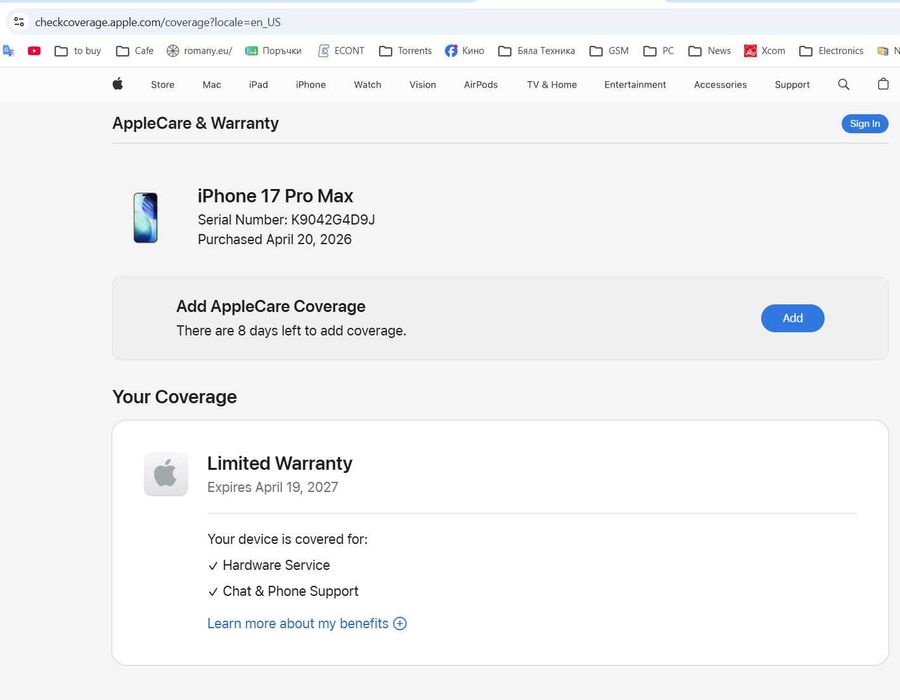Open the Mac menu
This screenshot has height=700, width=900.
pos(211,85)
